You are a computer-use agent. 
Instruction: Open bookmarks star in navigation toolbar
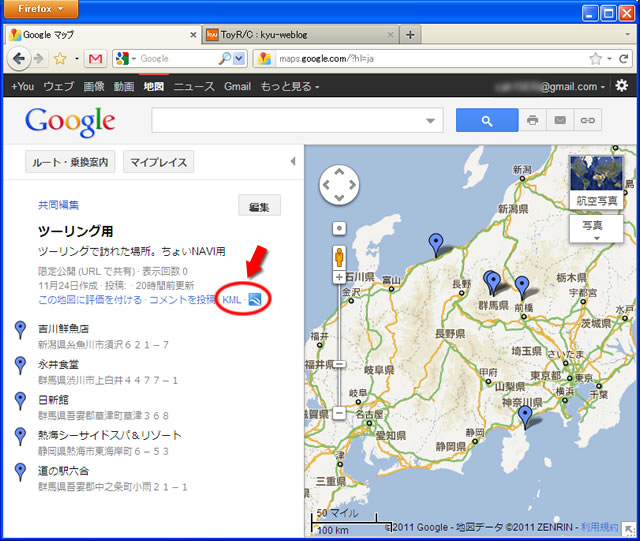pyautogui.click(x=60, y=59)
